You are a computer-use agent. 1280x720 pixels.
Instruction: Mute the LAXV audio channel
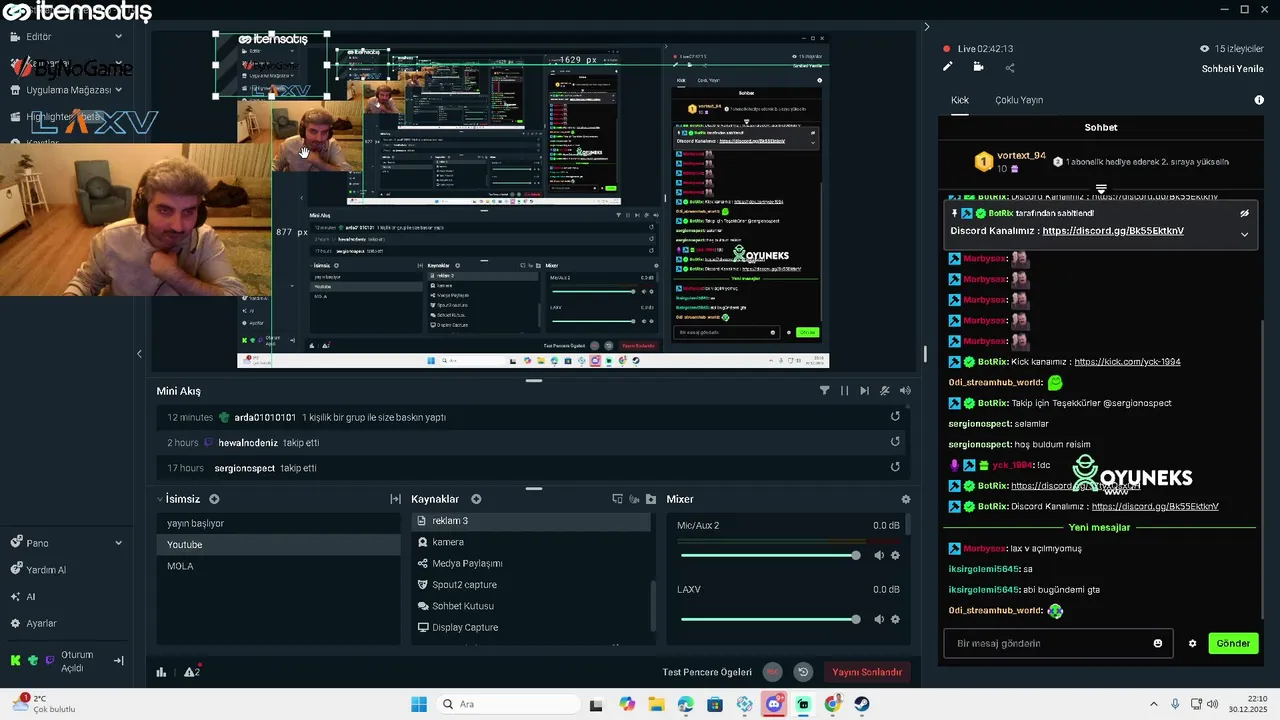(879, 619)
